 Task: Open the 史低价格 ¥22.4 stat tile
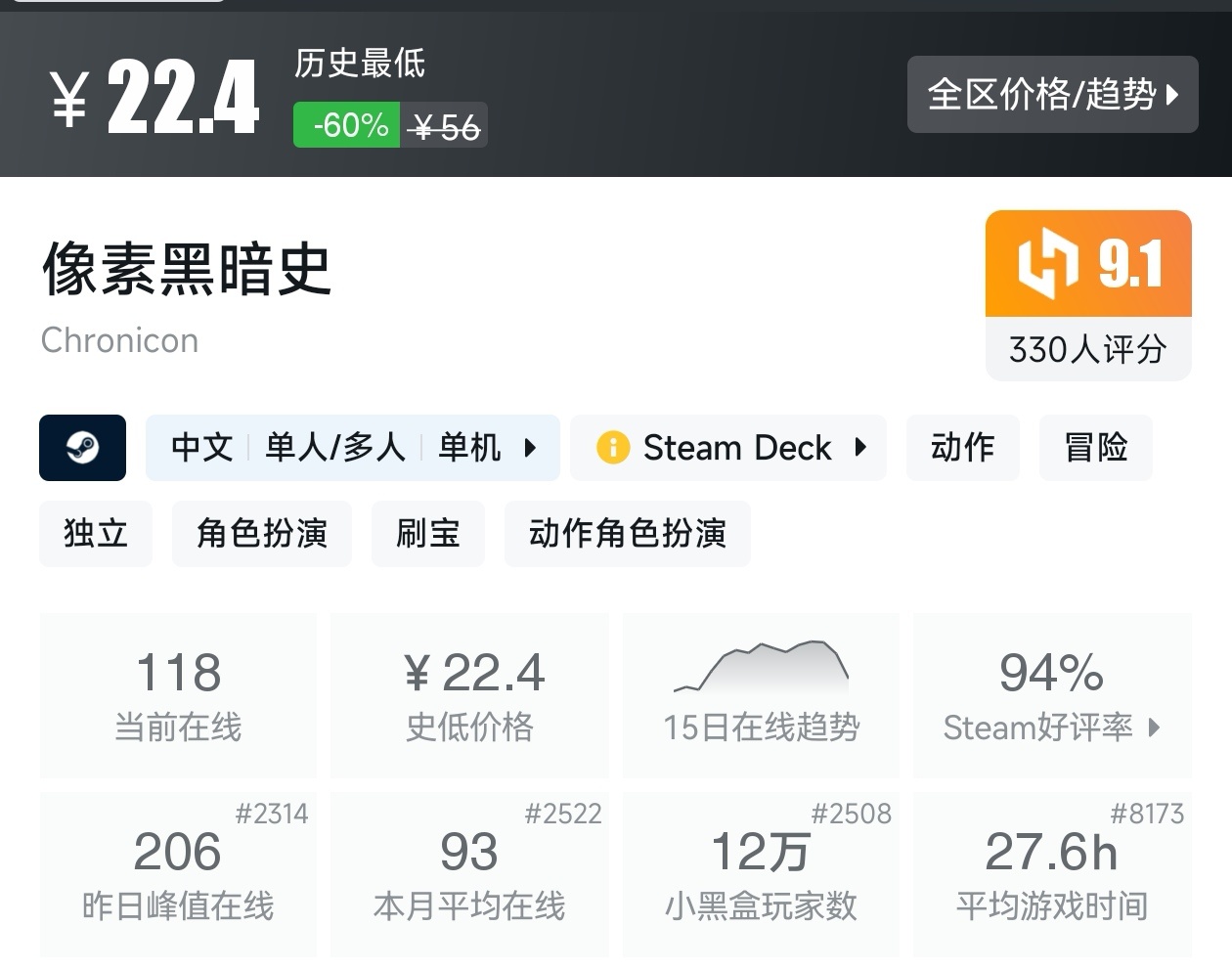[469, 695]
